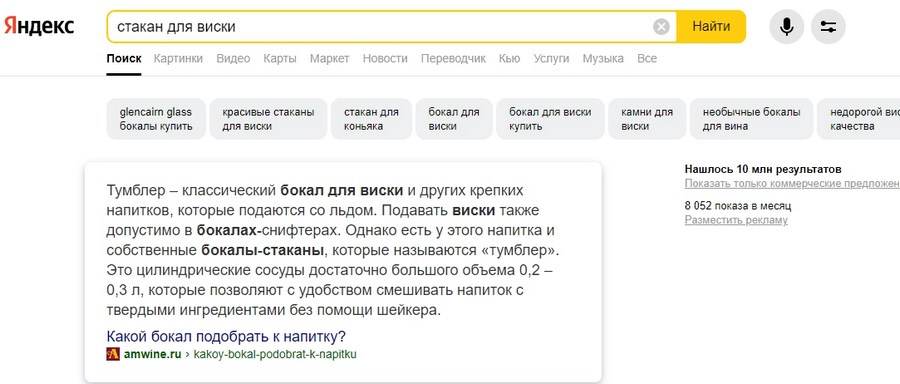Click the Яндекс logo
Viewport: 900px width, 384px height.
pyautogui.click(x=39, y=26)
